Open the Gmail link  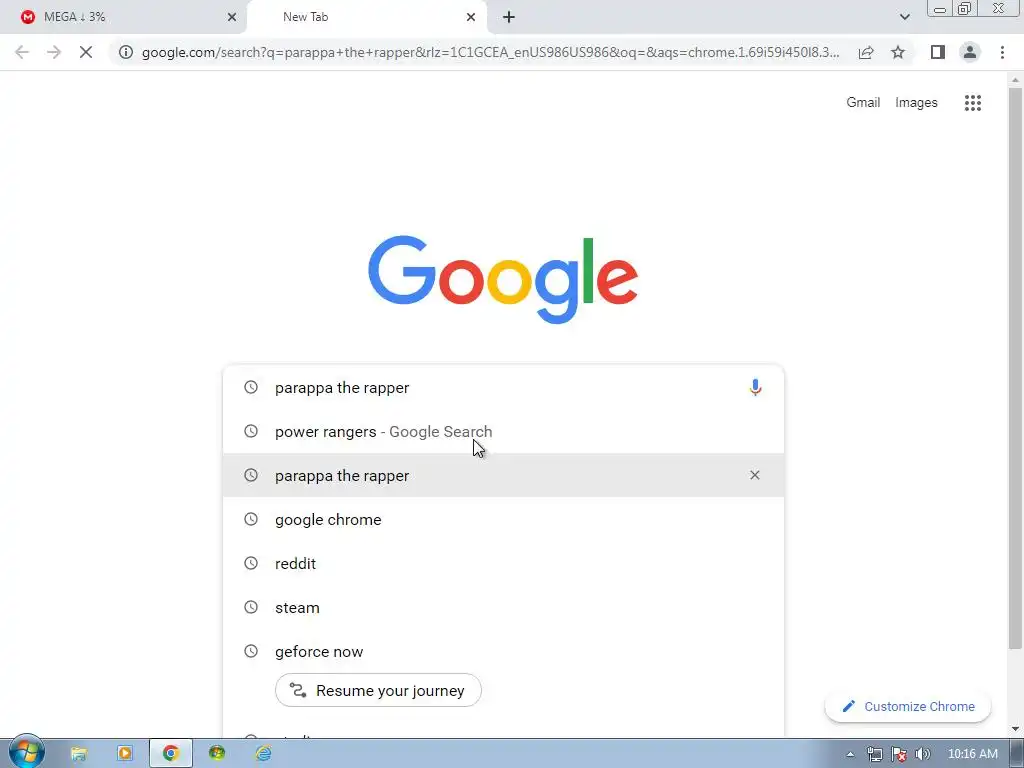point(863,103)
